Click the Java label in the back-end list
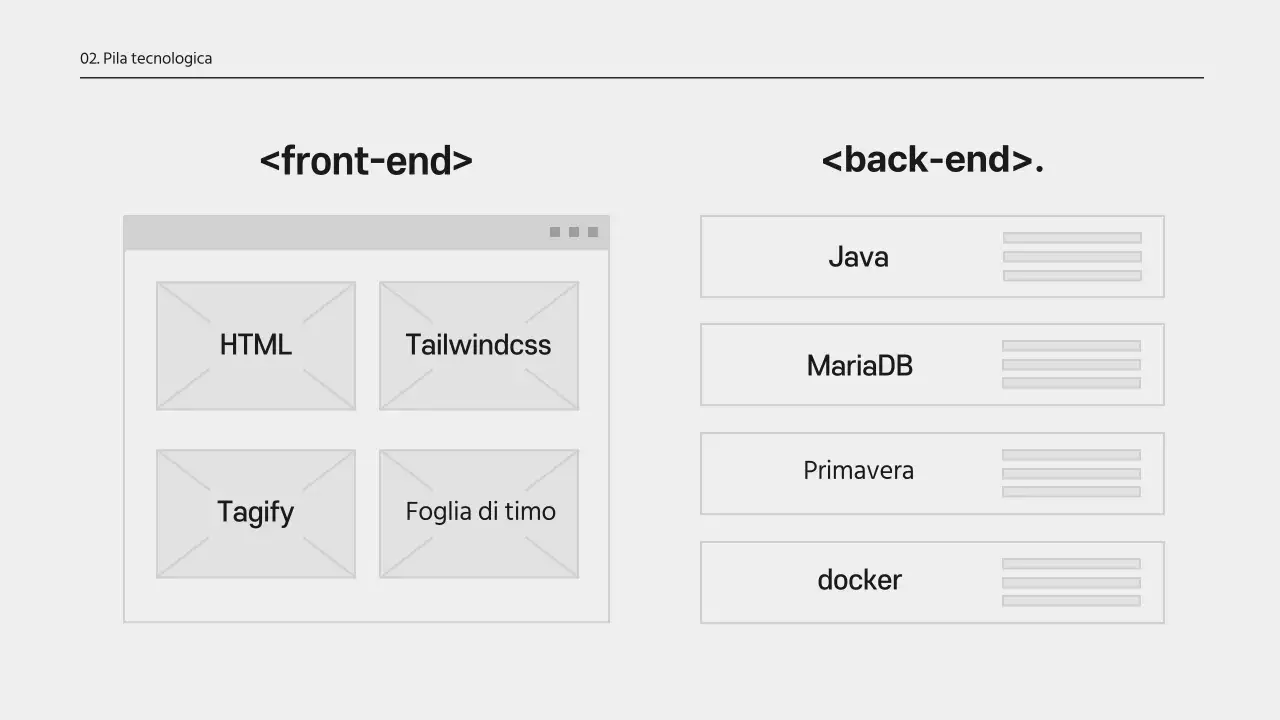The image size is (1280, 720). (858, 257)
